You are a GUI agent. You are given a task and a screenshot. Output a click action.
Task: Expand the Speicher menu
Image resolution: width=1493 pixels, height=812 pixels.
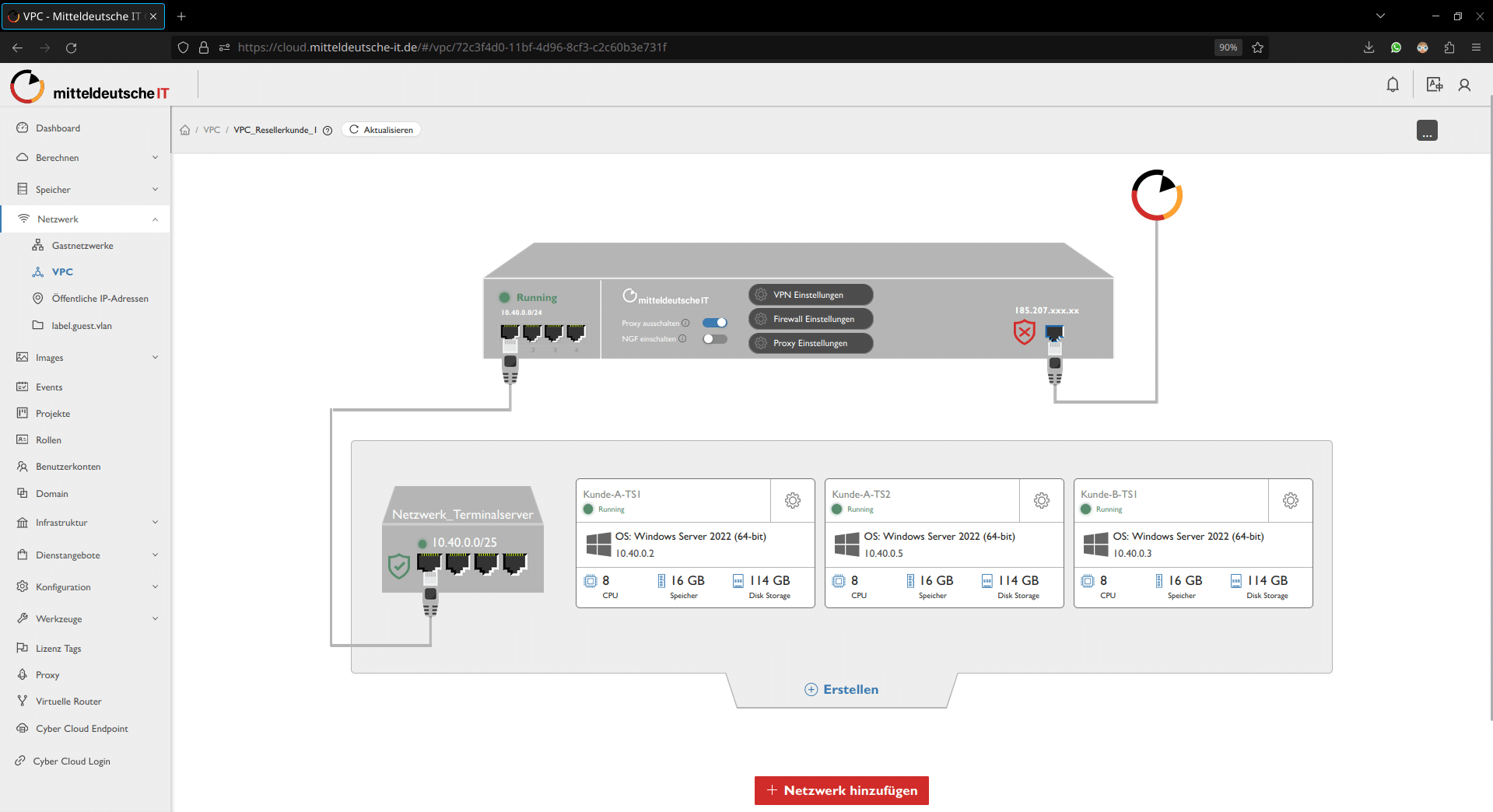85,189
